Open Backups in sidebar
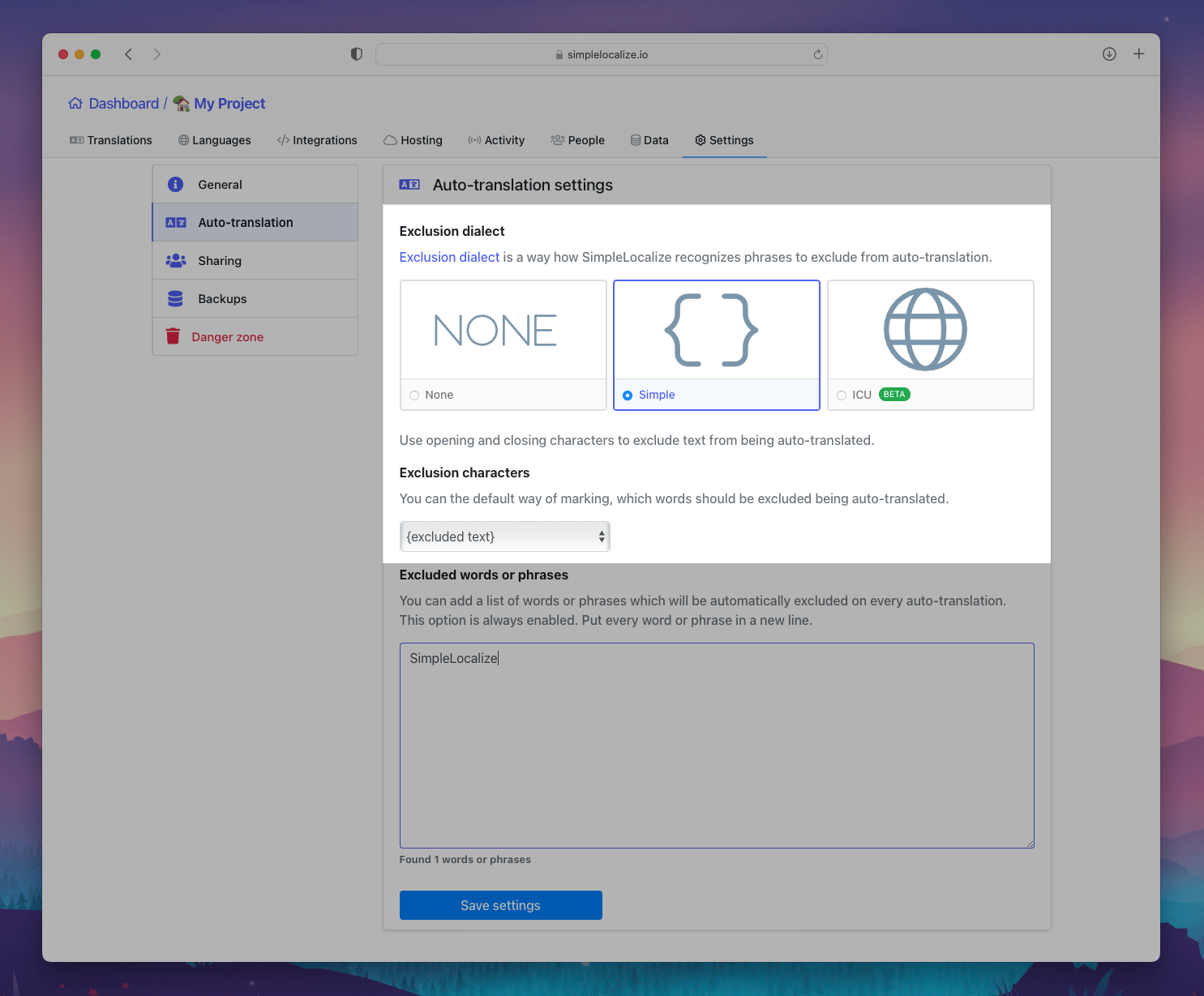 tap(255, 299)
